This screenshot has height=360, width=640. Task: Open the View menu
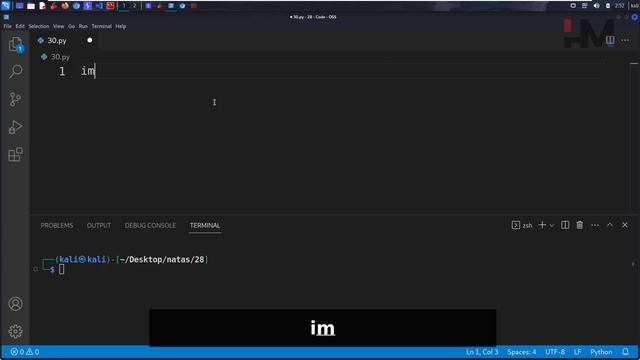click(58, 26)
